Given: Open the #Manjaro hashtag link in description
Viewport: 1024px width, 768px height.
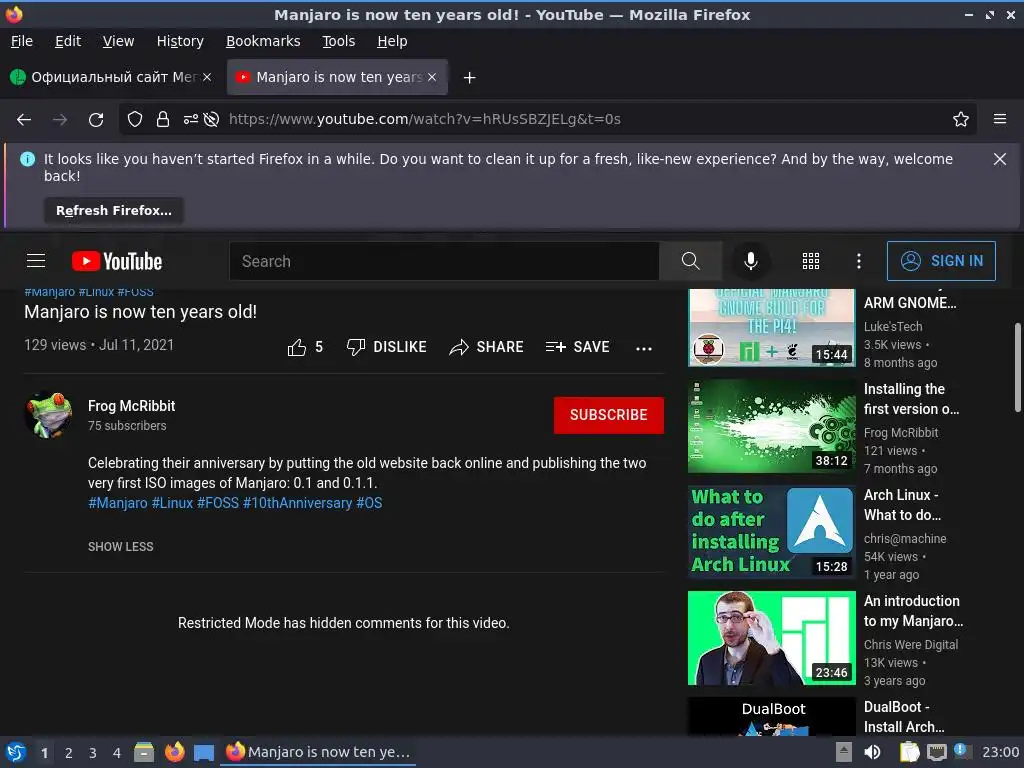Looking at the screenshot, I should 118,503.
